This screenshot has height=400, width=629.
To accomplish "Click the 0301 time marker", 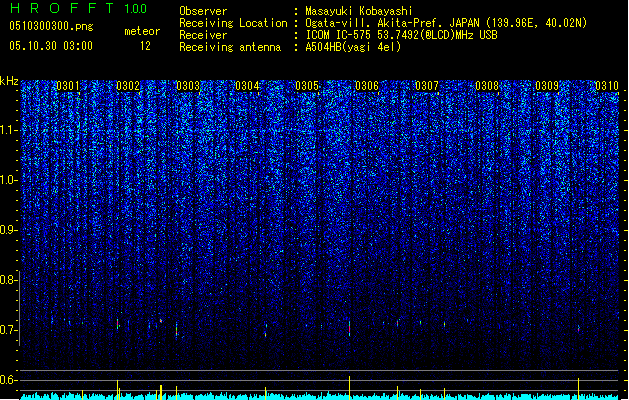I will [68, 86].
